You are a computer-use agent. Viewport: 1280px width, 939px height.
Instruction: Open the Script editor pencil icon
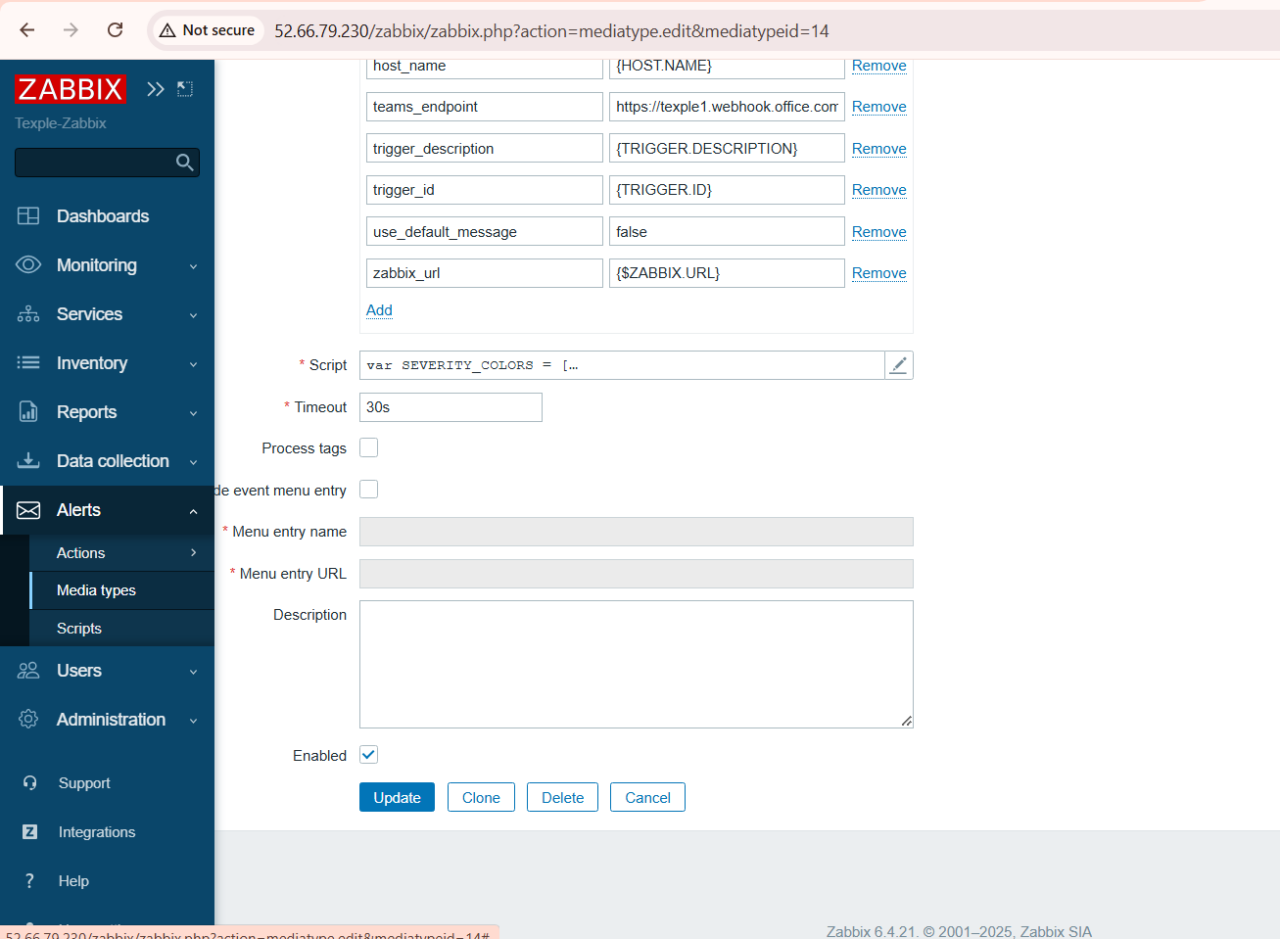(898, 365)
